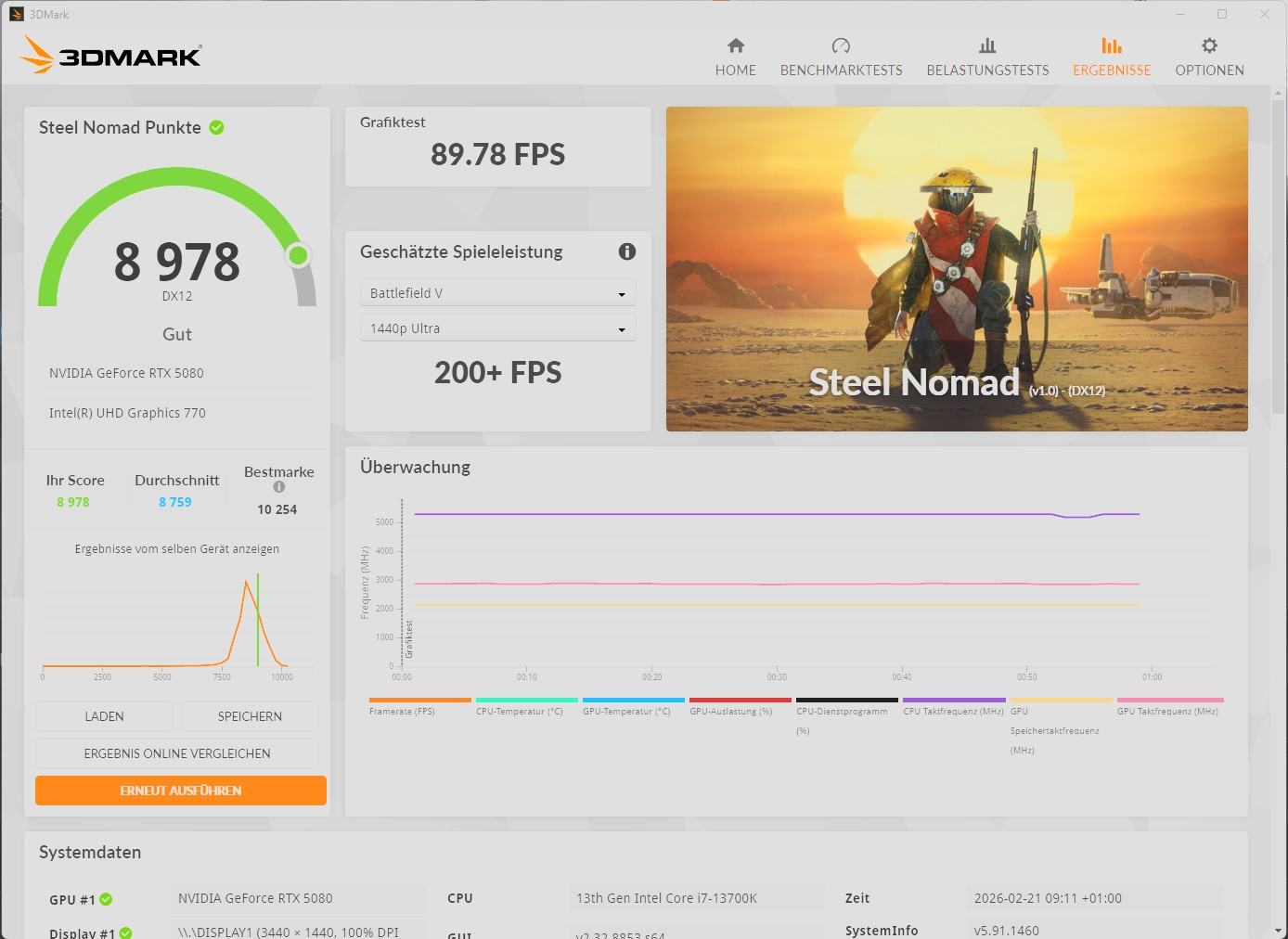This screenshot has height=939, width=1288.
Task: Go to OPTIONEN tab
Action: click(1209, 57)
